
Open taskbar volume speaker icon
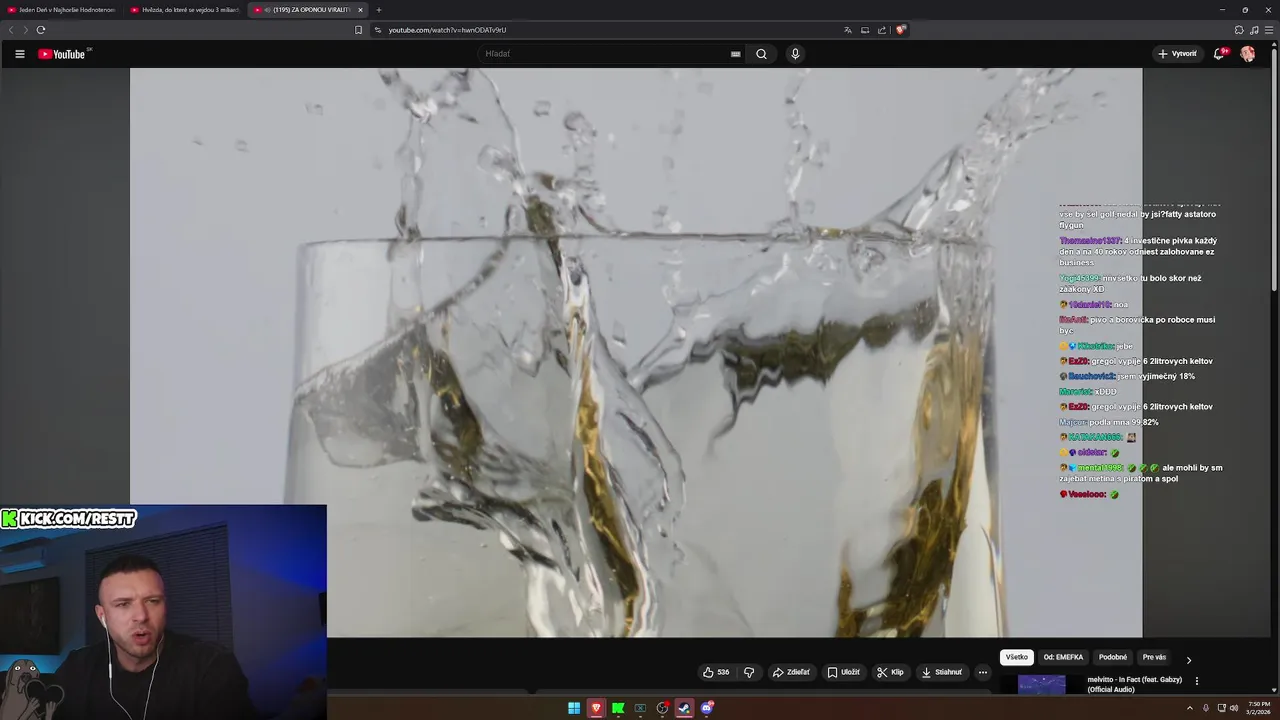click(x=1234, y=708)
